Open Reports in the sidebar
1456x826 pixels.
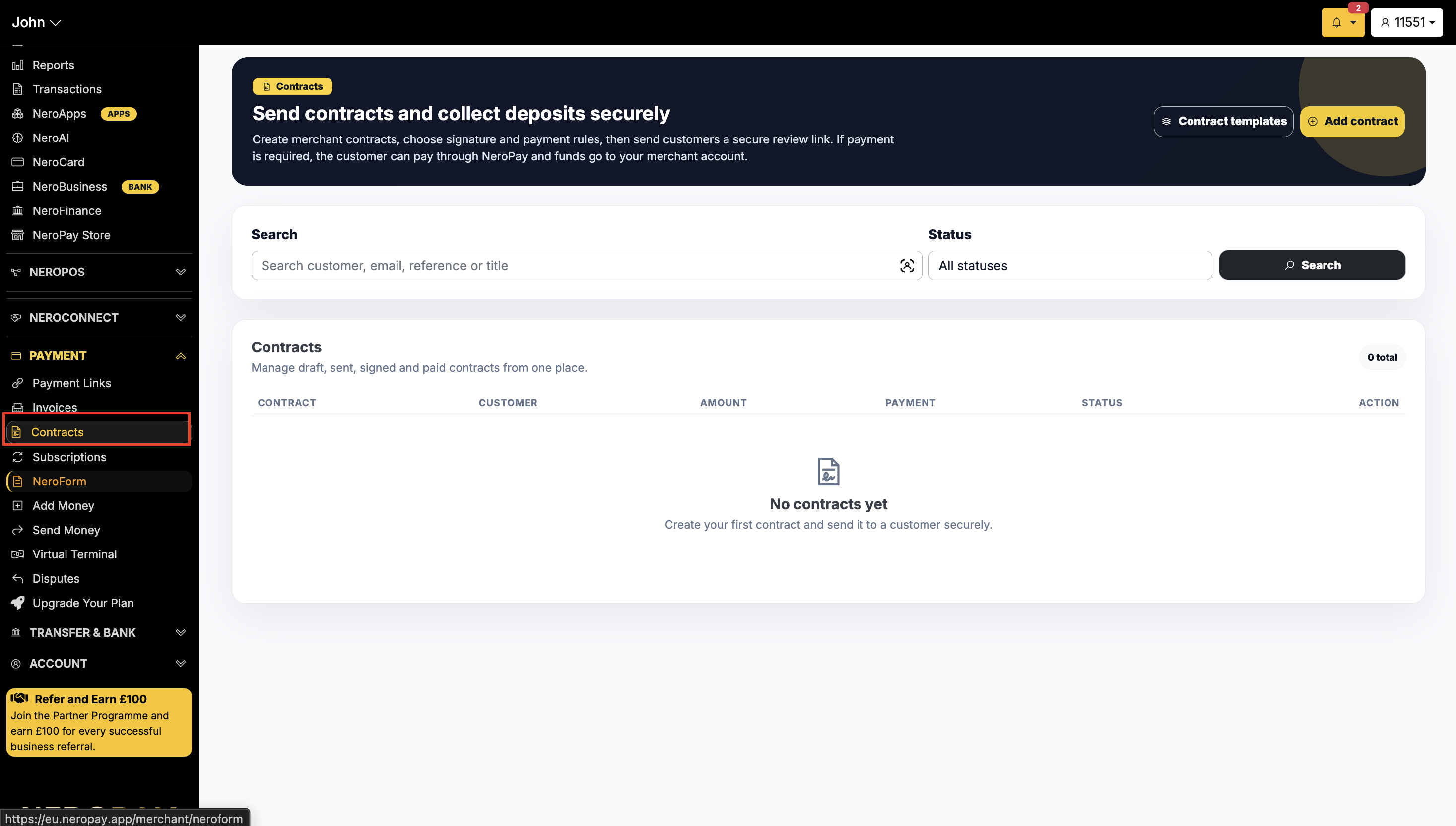pos(53,65)
